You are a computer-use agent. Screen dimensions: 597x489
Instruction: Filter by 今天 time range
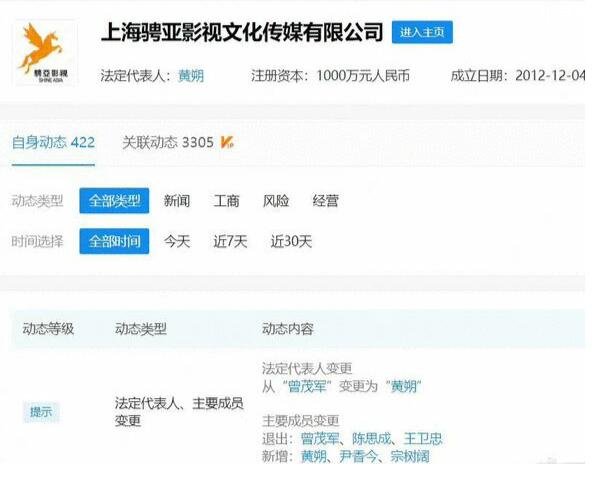pos(177,241)
